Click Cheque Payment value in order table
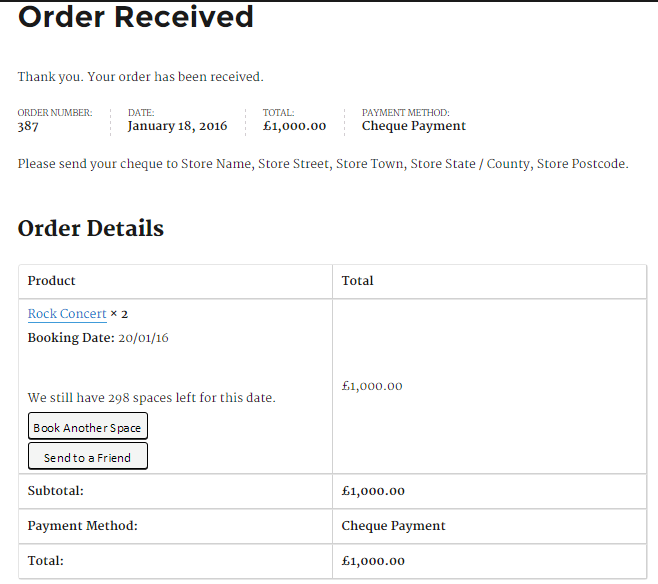The height and width of the screenshot is (584, 658). (393, 526)
